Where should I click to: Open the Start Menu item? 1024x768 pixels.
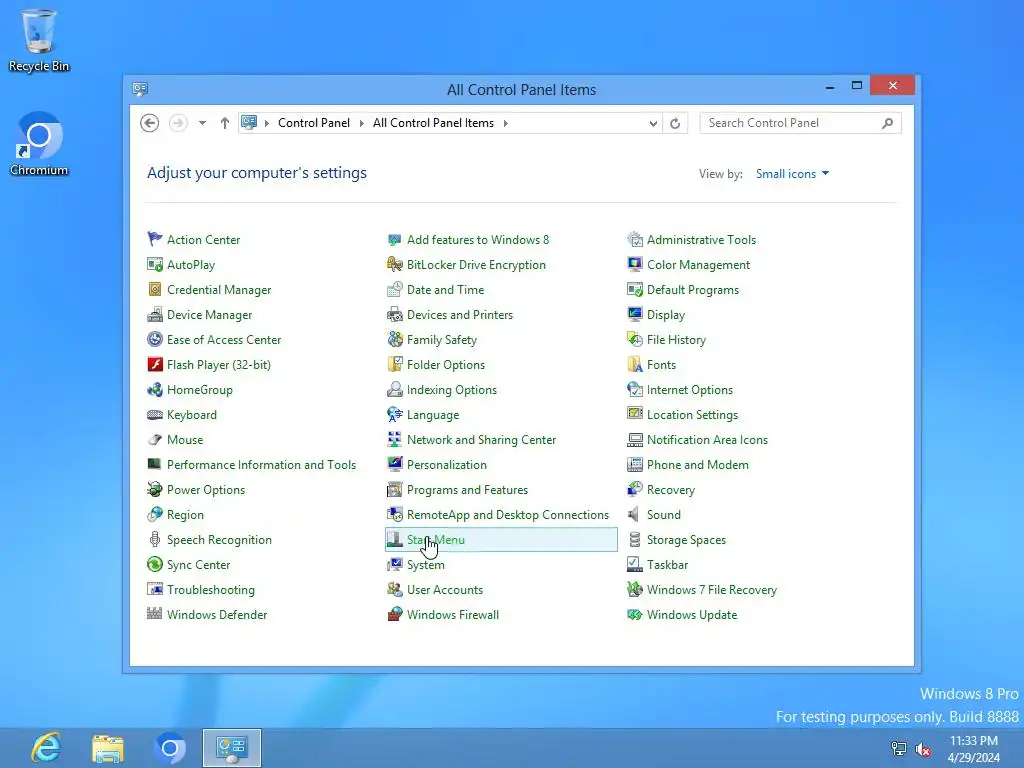pos(501,539)
